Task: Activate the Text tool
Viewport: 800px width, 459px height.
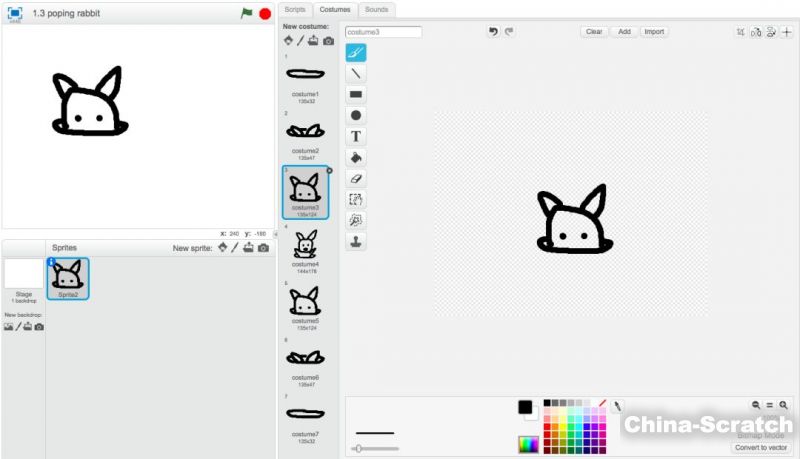Action: 356,136
